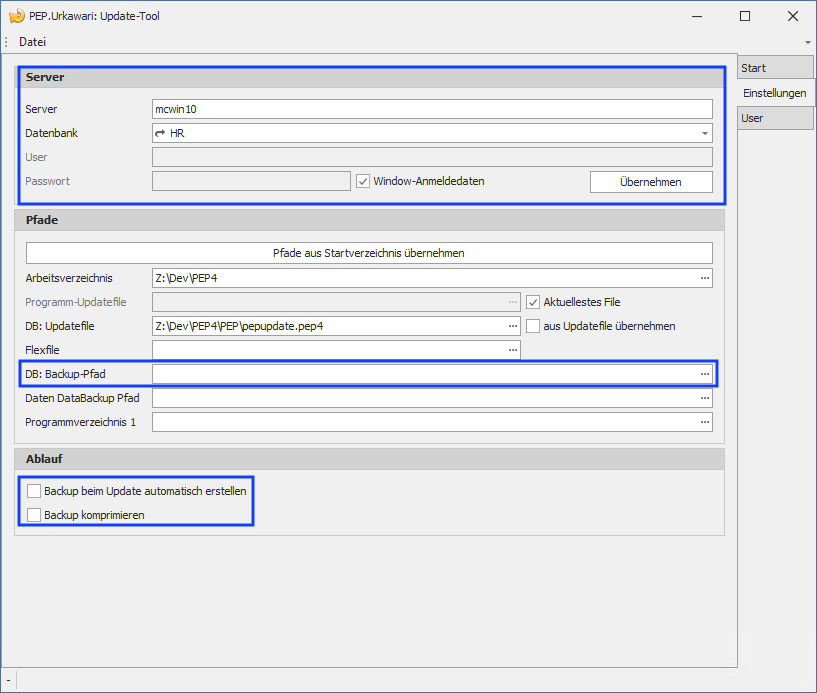Open the Datei menu

click(x=32, y=42)
